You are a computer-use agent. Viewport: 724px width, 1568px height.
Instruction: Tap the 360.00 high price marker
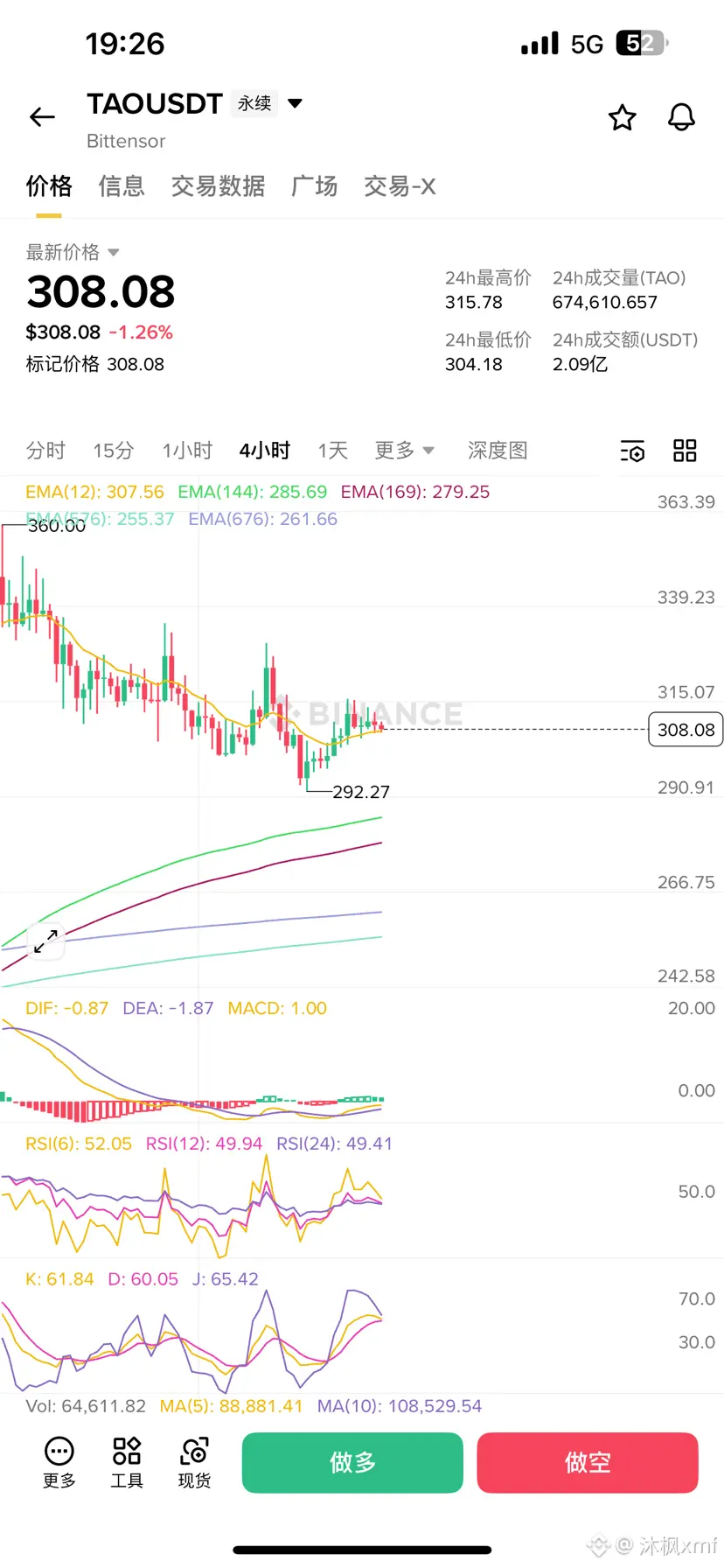coord(57,526)
